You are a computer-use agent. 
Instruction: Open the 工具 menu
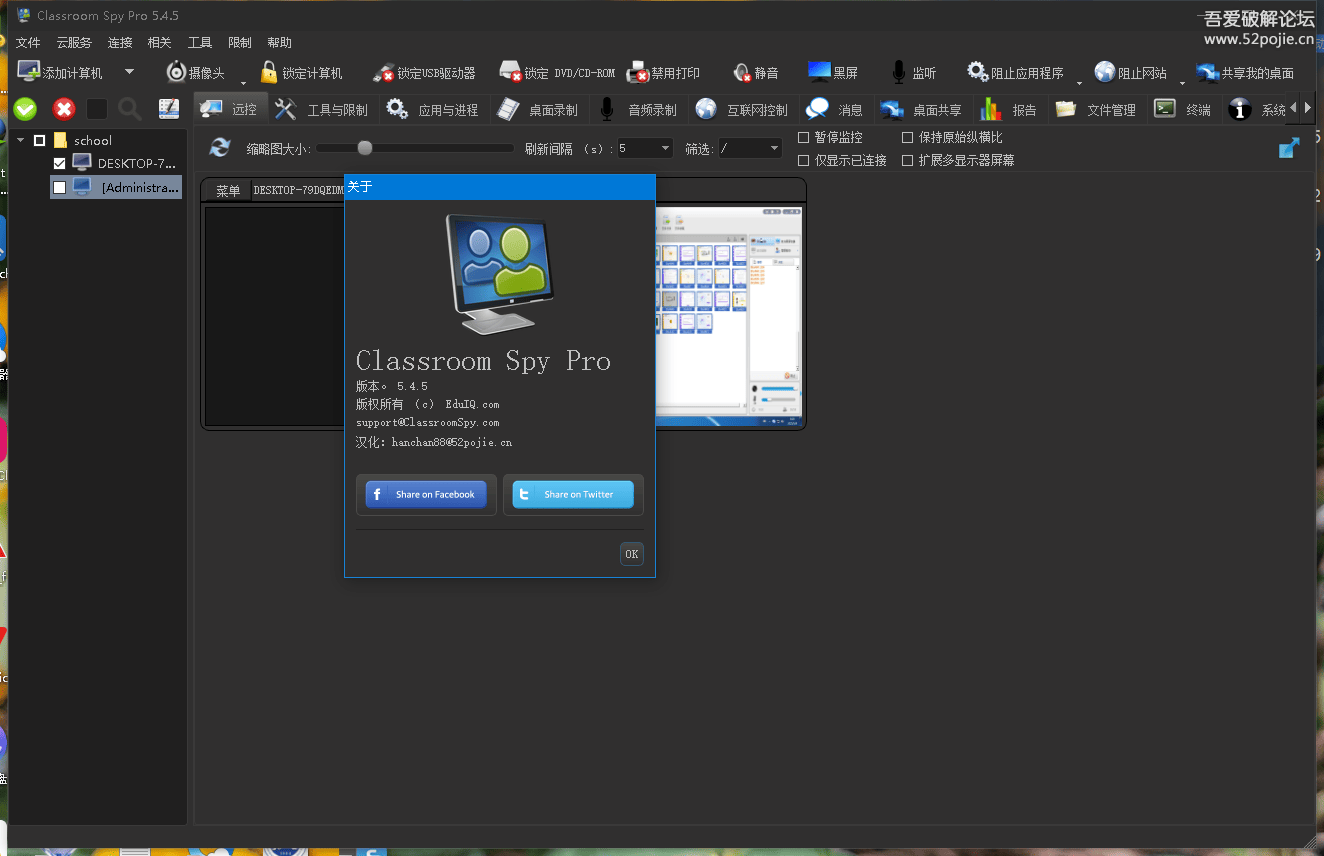click(200, 43)
